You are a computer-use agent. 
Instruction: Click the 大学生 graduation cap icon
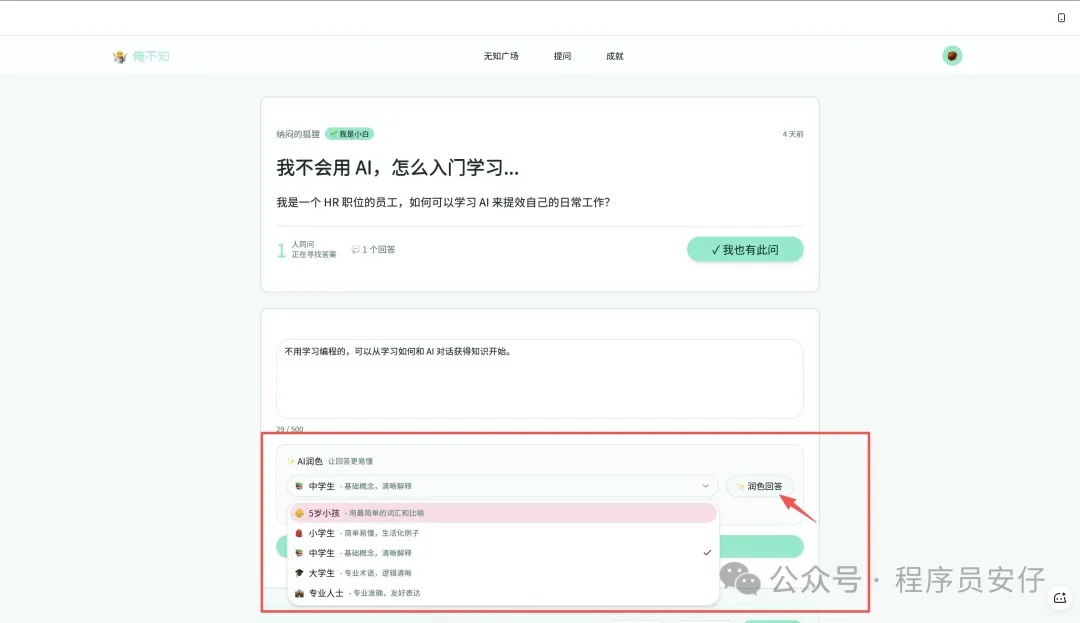pyautogui.click(x=299, y=573)
